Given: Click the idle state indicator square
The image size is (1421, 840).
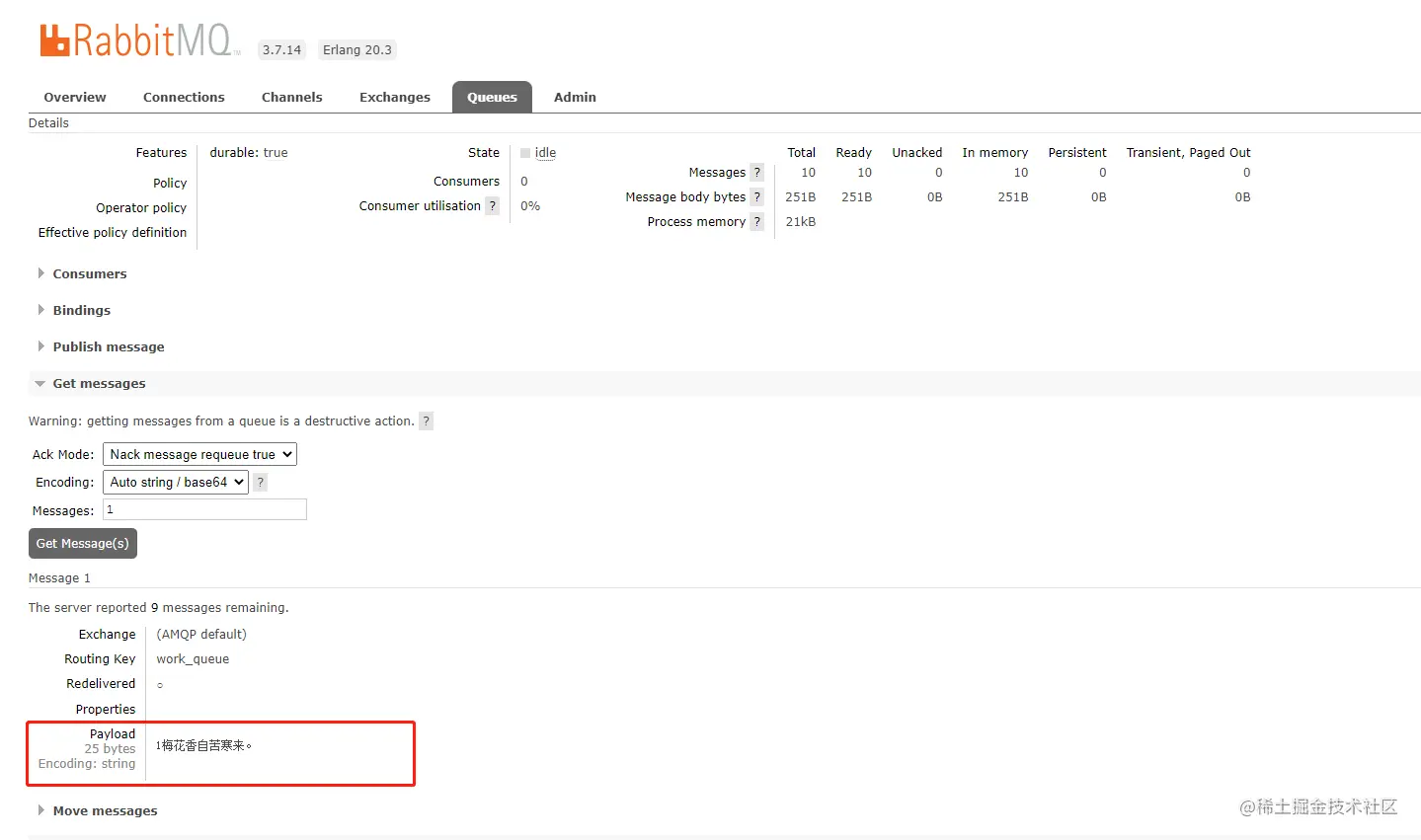Looking at the screenshot, I should coord(525,153).
